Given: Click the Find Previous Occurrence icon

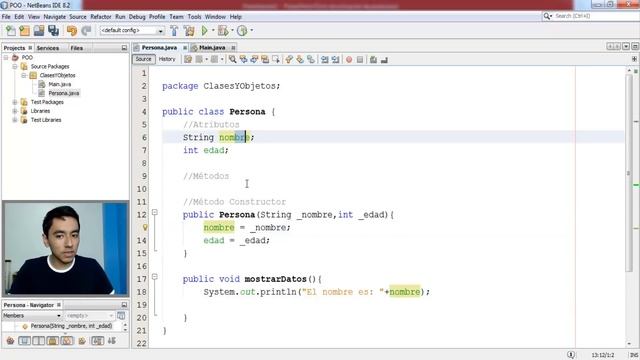Looking at the screenshot, I should [244, 60].
